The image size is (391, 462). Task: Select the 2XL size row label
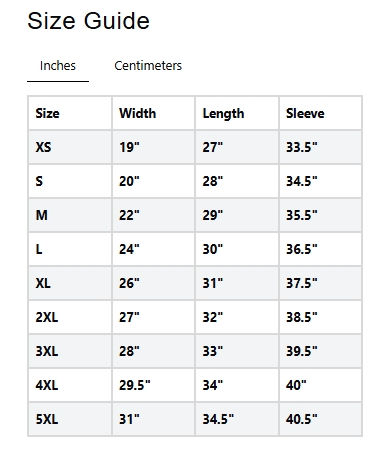[47, 317]
